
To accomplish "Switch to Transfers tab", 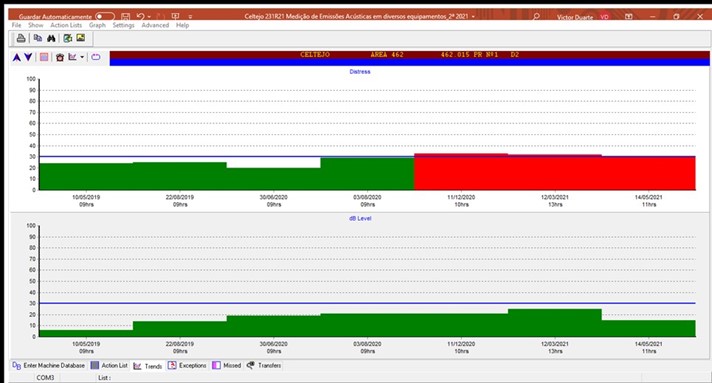I will pyautogui.click(x=264, y=365).
